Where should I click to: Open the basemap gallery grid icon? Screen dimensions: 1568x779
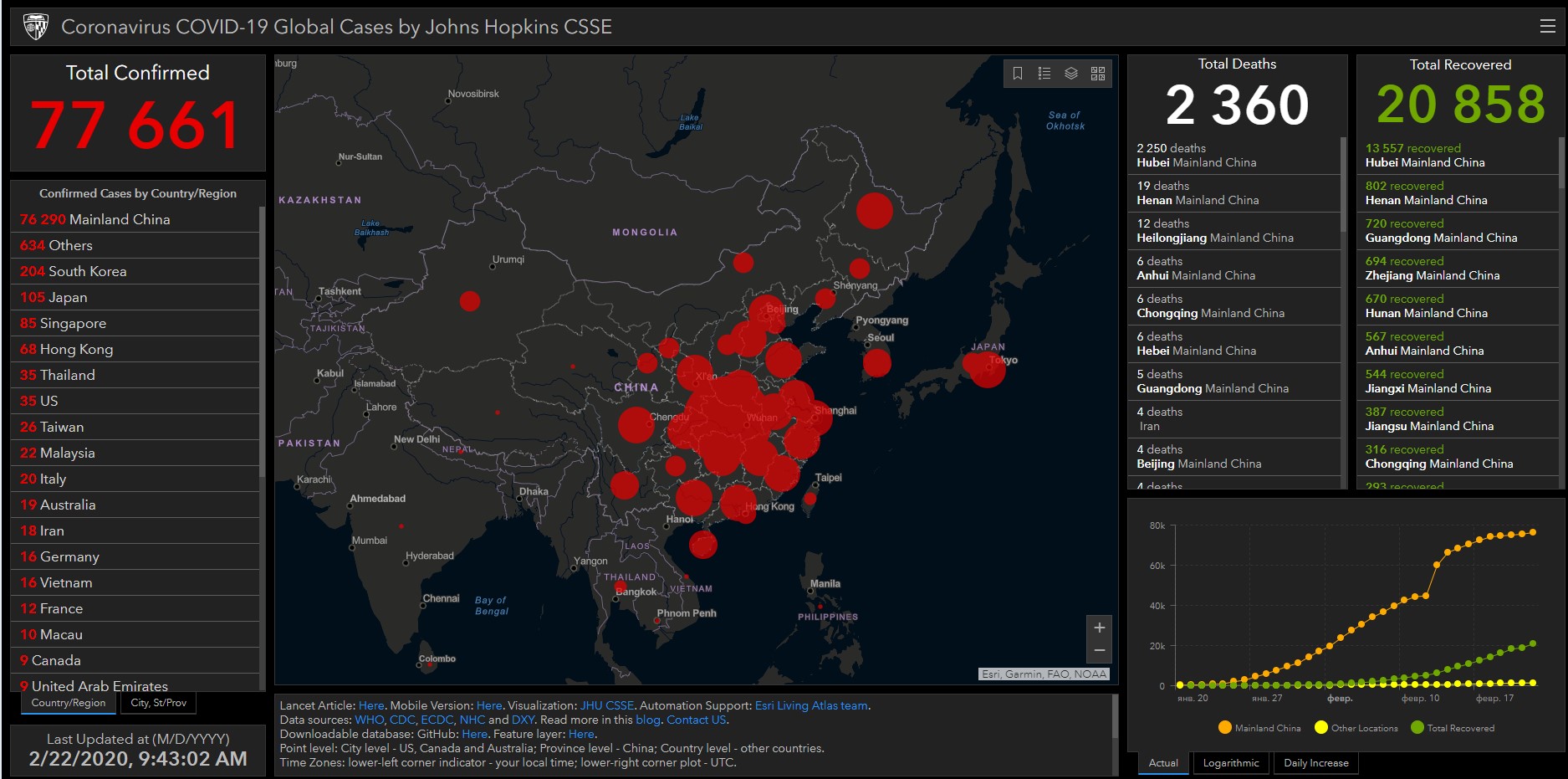tap(1098, 74)
